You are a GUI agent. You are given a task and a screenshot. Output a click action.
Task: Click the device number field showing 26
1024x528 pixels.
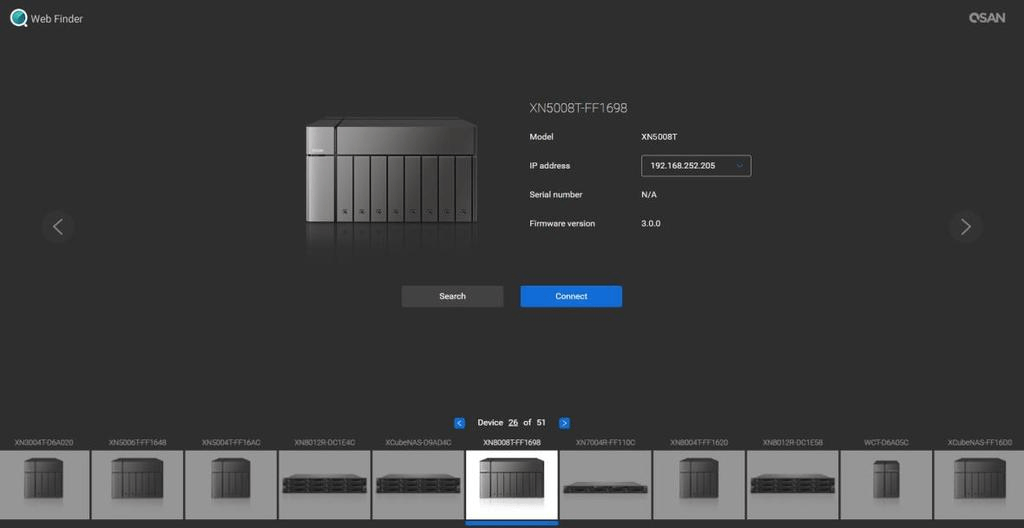[513, 423]
